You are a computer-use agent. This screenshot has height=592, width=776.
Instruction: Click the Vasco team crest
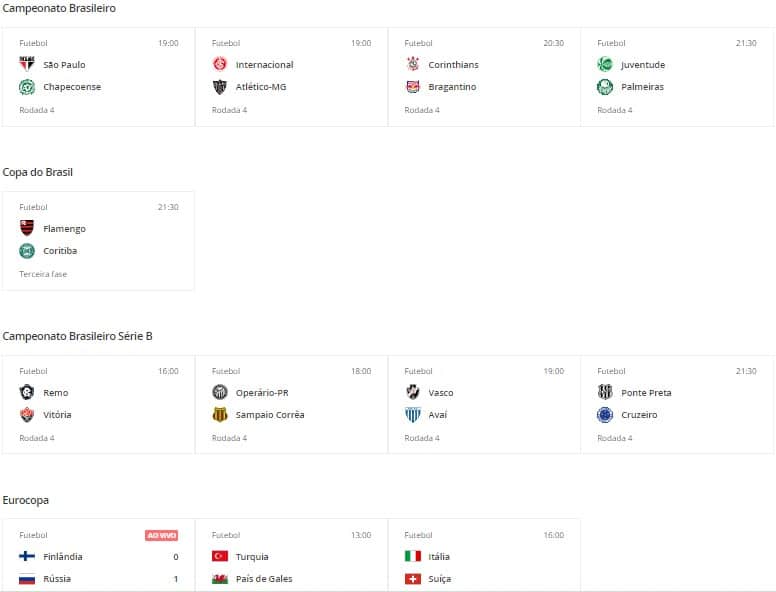tap(413, 393)
